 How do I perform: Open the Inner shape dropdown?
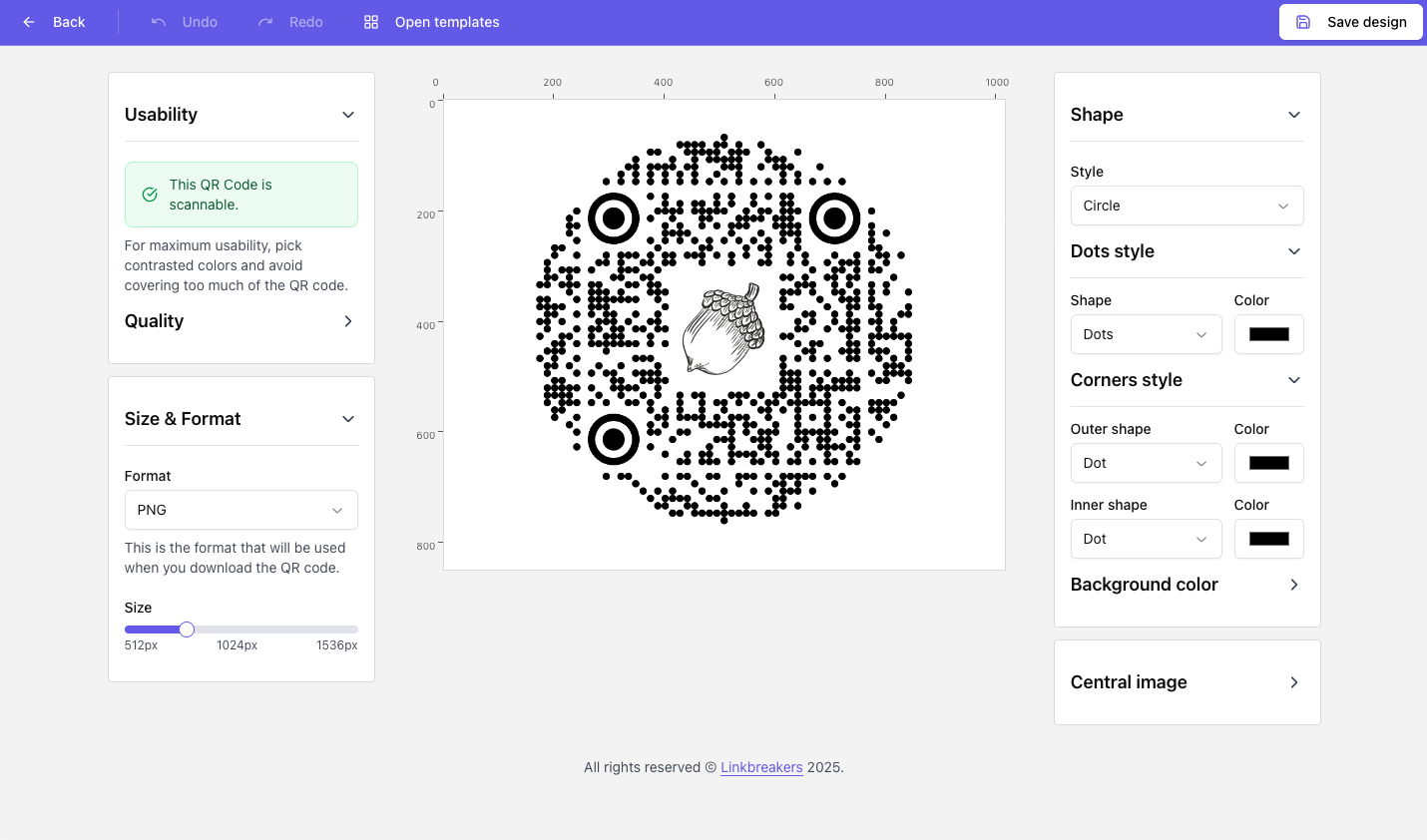[x=1146, y=539]
